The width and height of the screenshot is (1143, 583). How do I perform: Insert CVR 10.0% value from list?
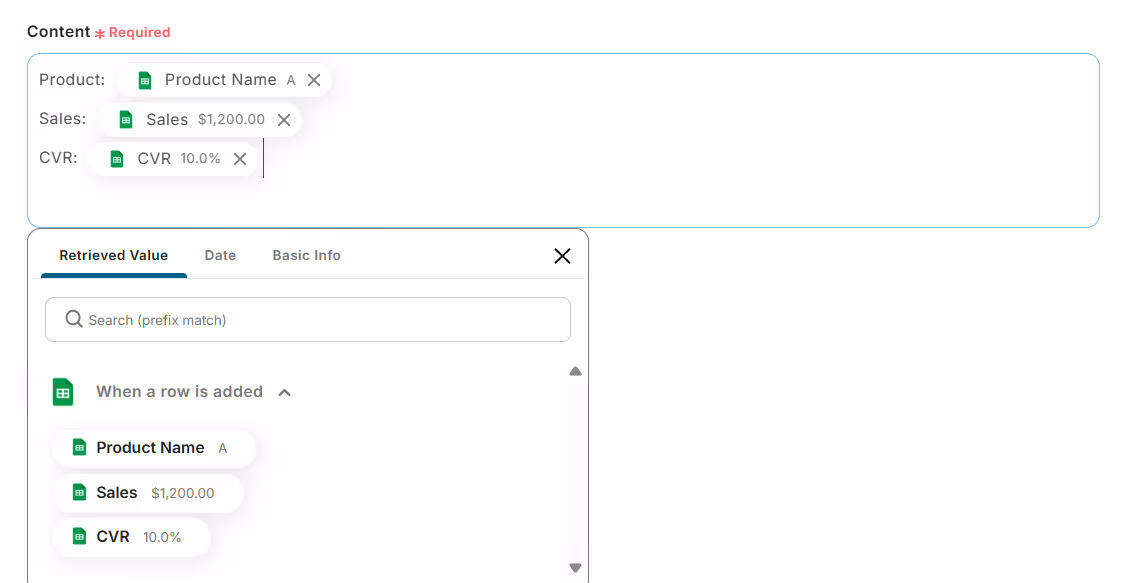pos(132,537)
